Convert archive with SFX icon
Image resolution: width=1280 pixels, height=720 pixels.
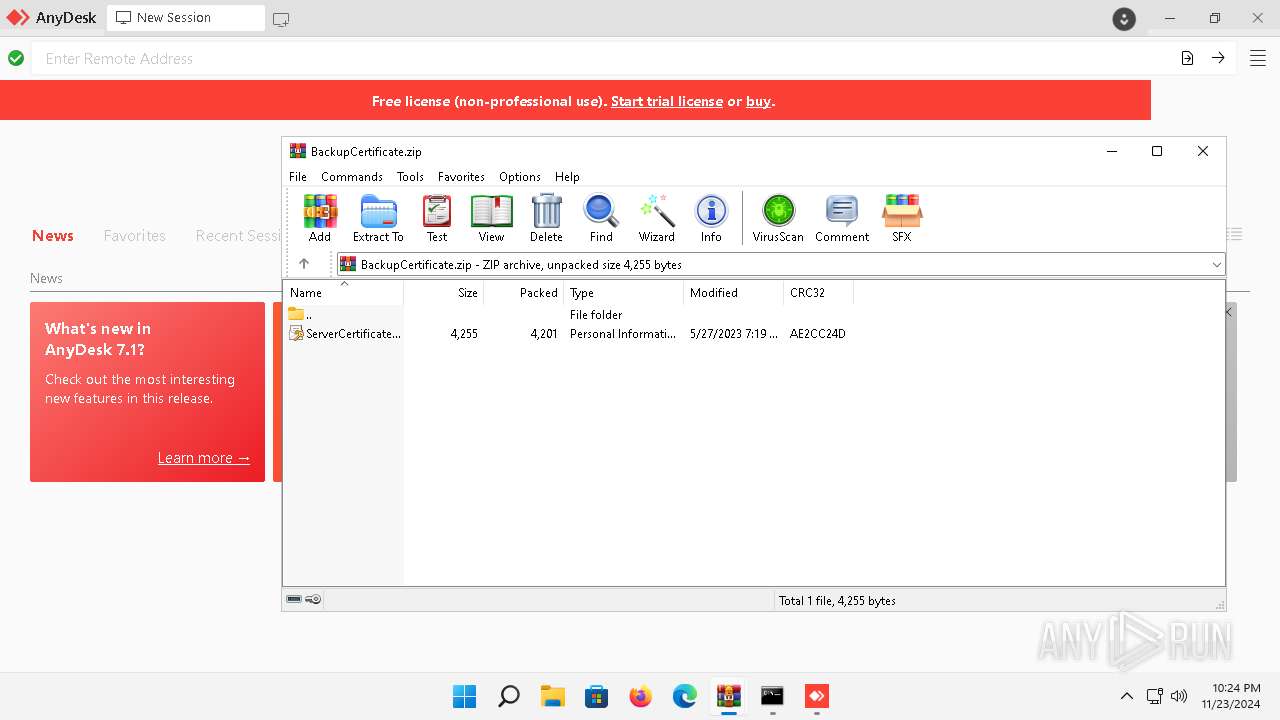tap(902, 218)
